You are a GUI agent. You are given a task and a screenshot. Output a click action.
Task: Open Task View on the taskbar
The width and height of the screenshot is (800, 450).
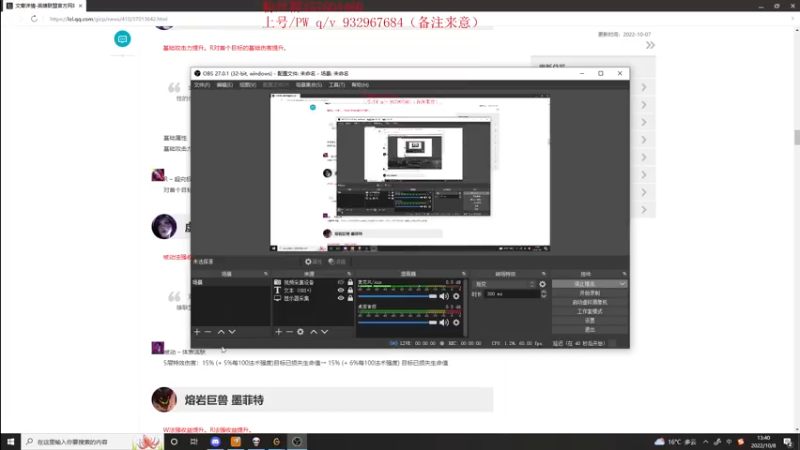click(194, 442)
